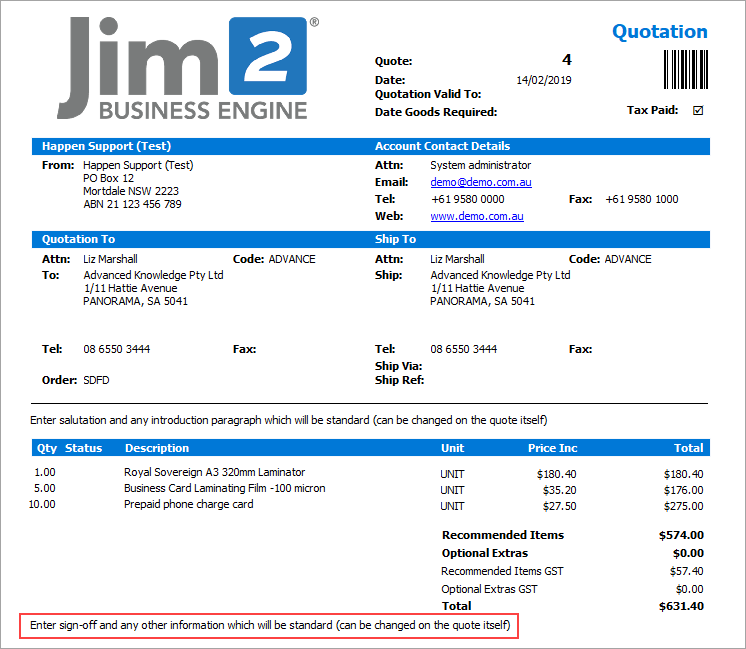Select the Business Card Laminating Film line

(x=225, y=488)
